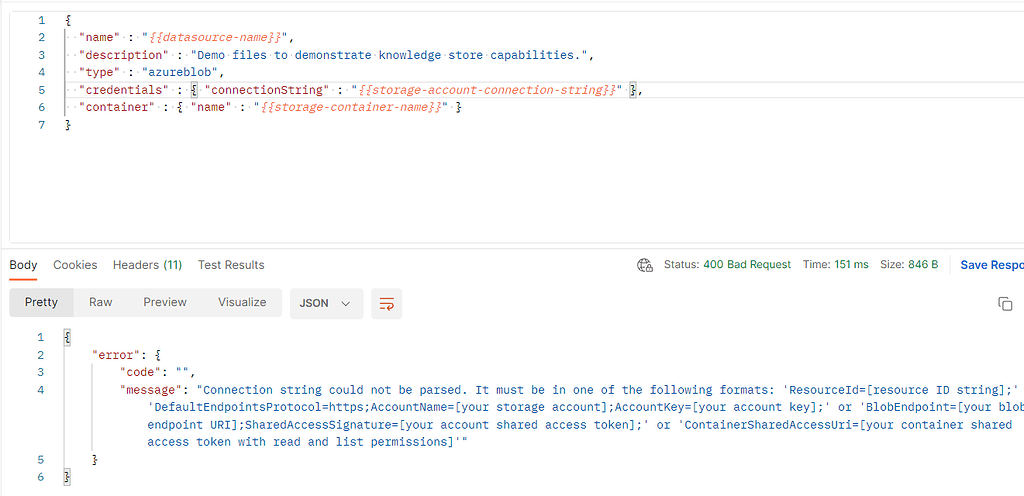The width and height of the screenshot is (1024, 496).
Task: Click the {{storage-account-connection-string}} variable
Action: [x=487, y=90]
